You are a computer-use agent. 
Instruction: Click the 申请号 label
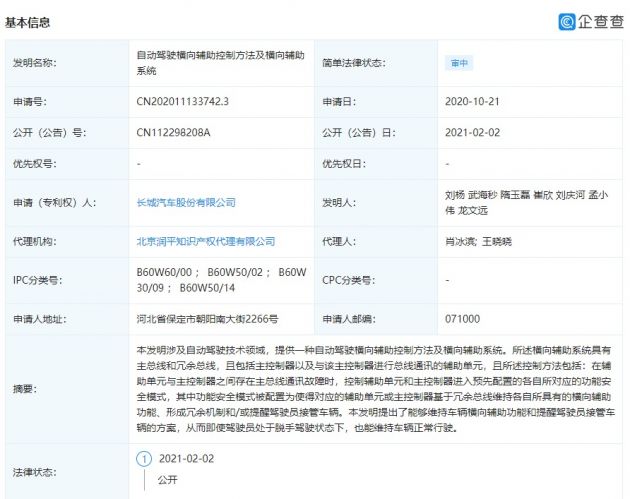coord(30,102)
